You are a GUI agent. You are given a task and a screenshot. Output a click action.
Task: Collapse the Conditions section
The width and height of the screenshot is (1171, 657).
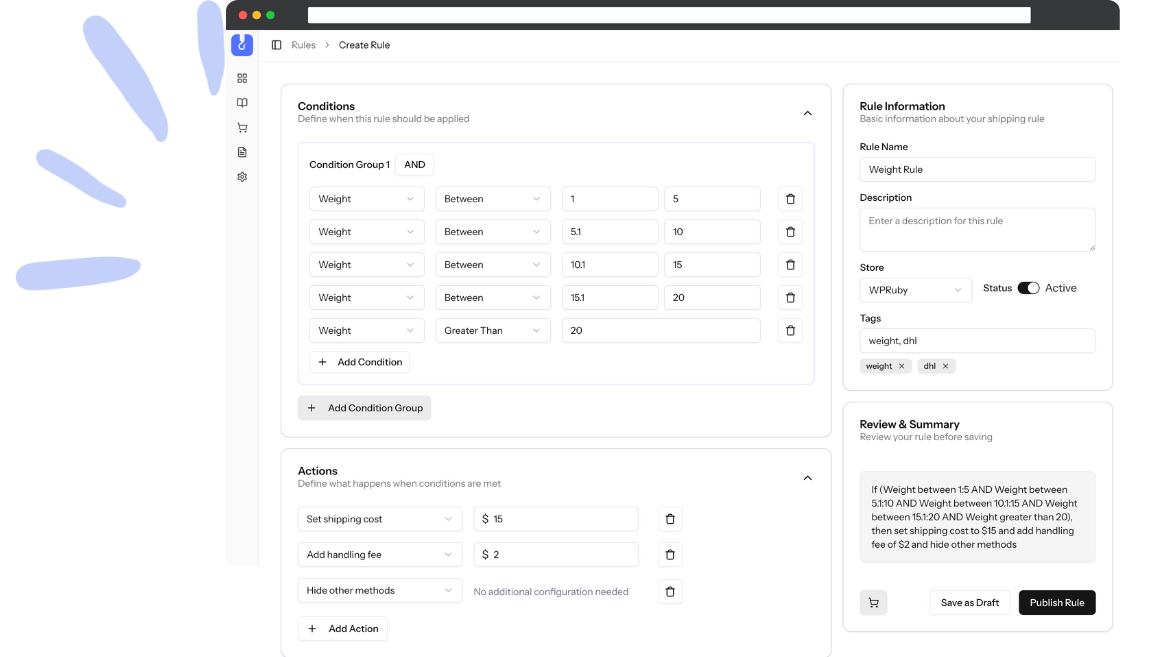pos(807,113)
